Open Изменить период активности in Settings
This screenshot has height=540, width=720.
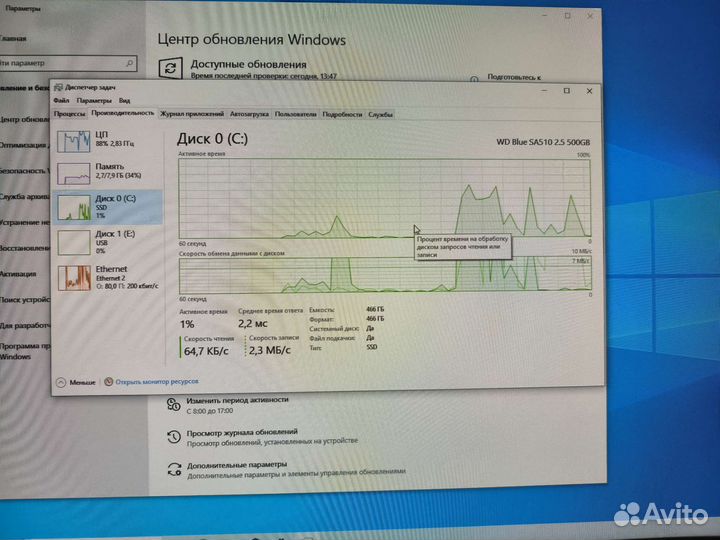tap(237, 399)
